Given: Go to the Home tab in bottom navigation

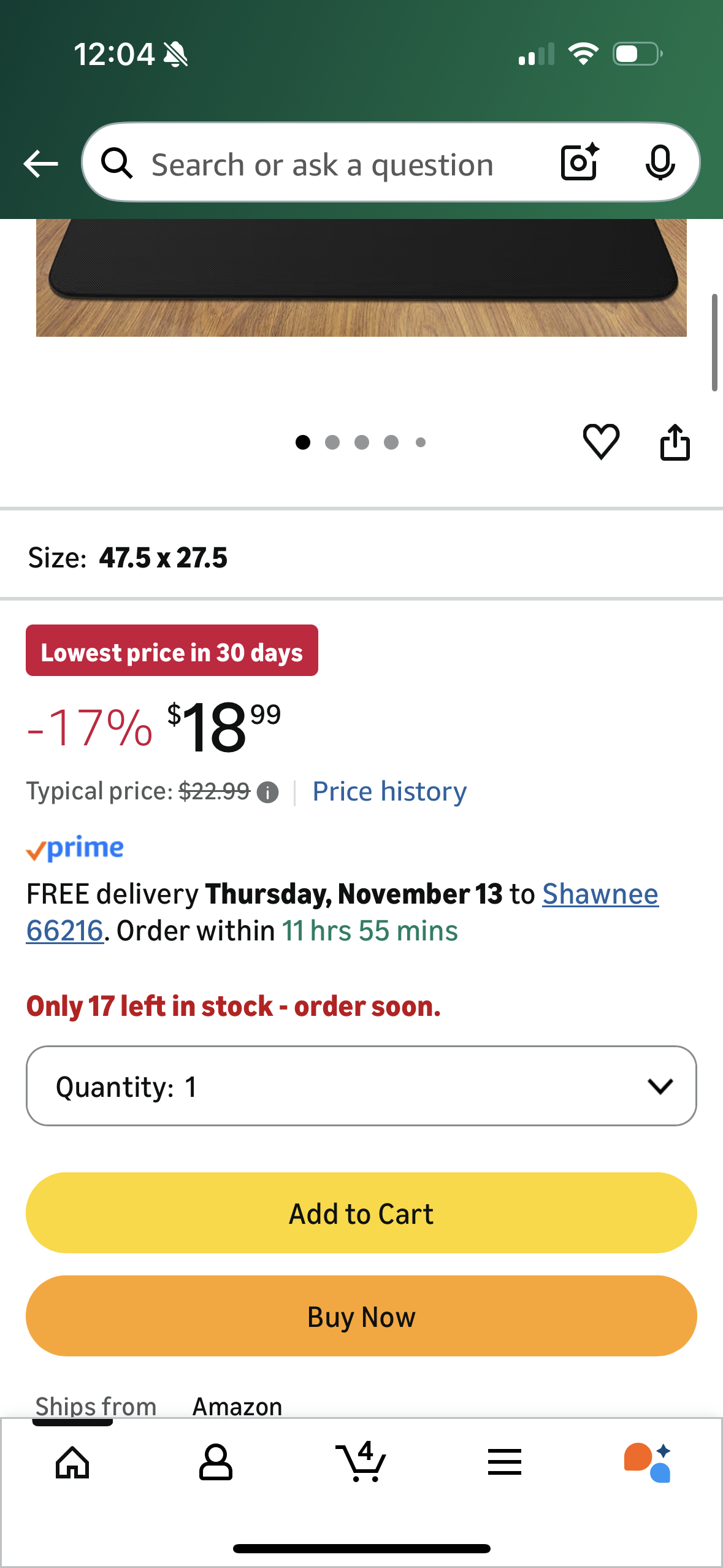Looking at the screenshot, I should (x=72, y=1464).
